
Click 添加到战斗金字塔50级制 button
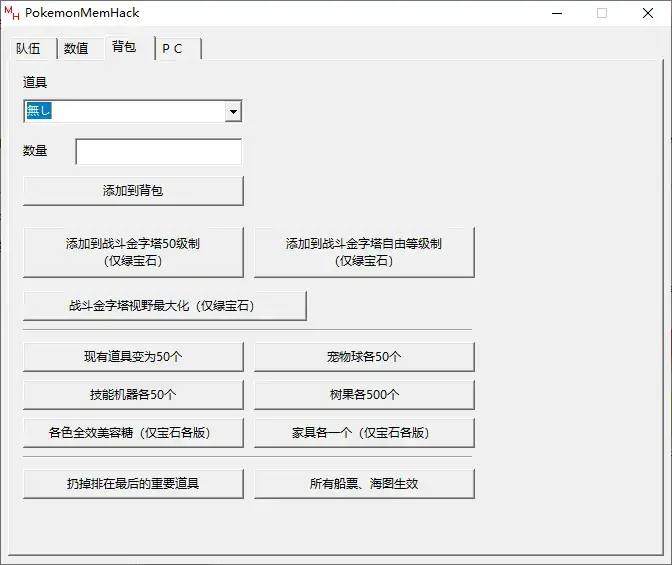pyautogui.click(x=133, y=252)
